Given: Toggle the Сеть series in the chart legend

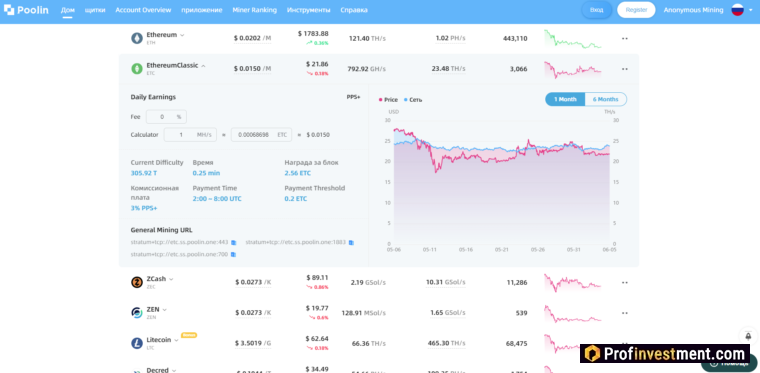Looking at the screenshot, I should click(413, 100).
